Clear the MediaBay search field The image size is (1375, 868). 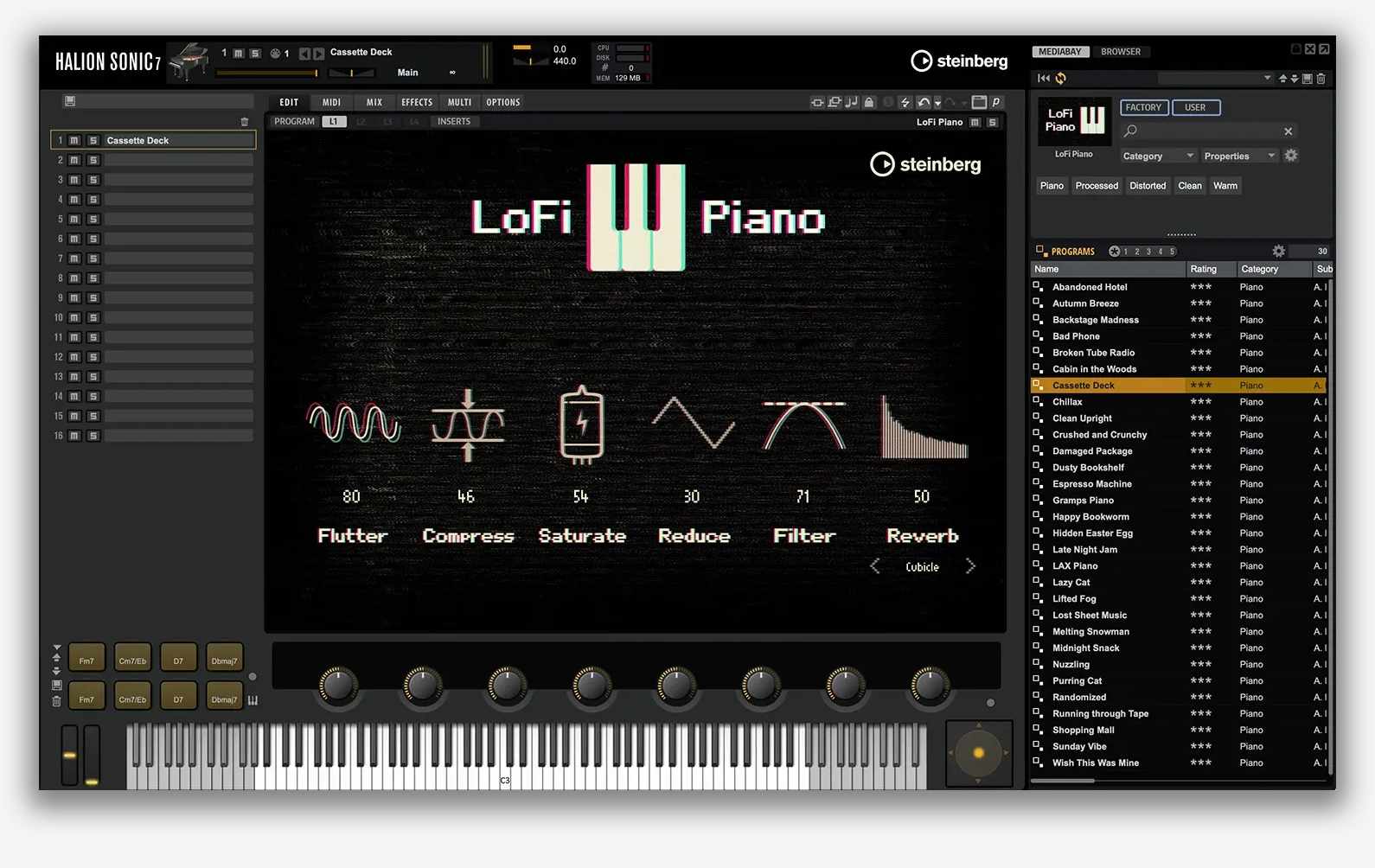coord(1289,131)
